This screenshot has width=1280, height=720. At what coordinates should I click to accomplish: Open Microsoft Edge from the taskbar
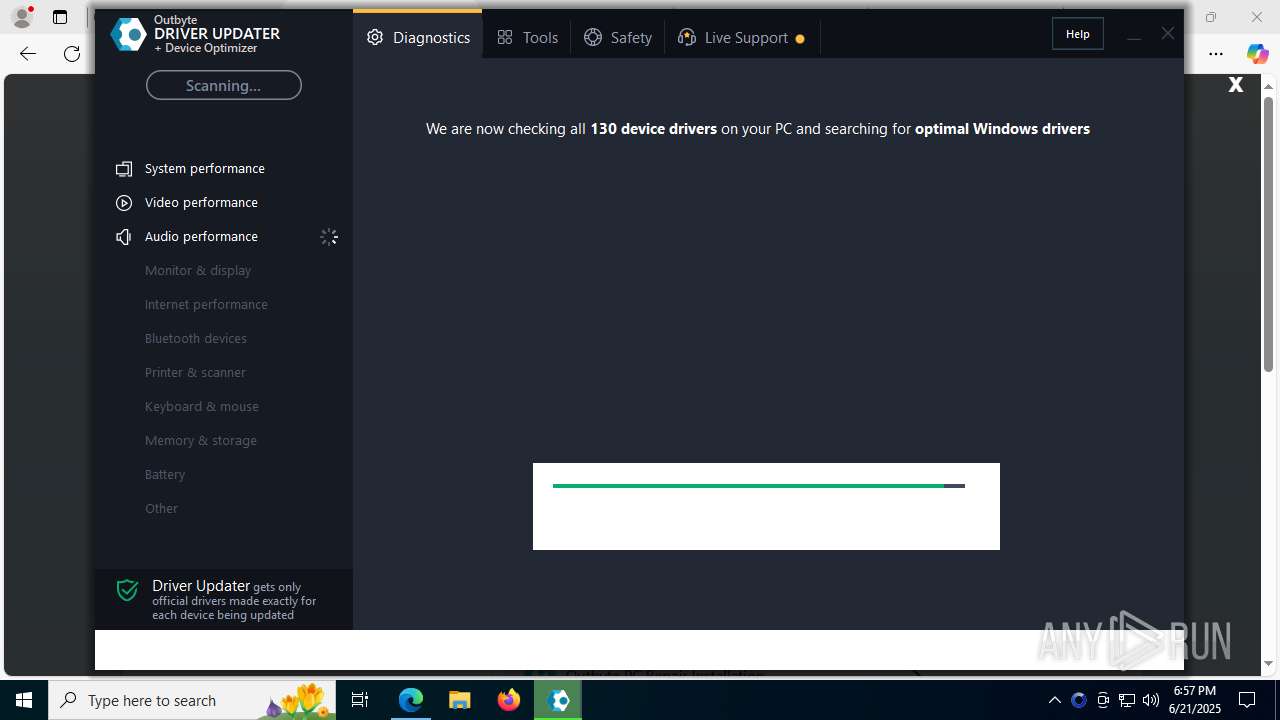click(411, 700)
